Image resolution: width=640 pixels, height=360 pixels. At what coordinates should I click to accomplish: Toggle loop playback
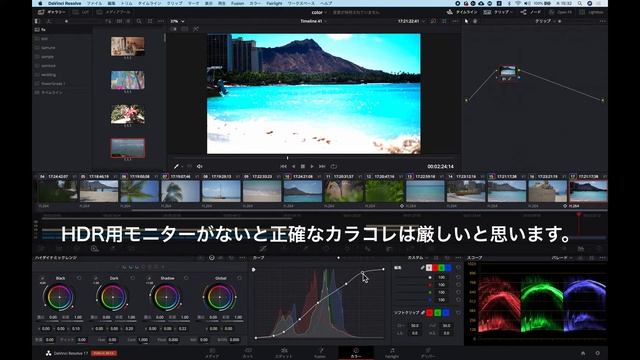tap(333, 167)
